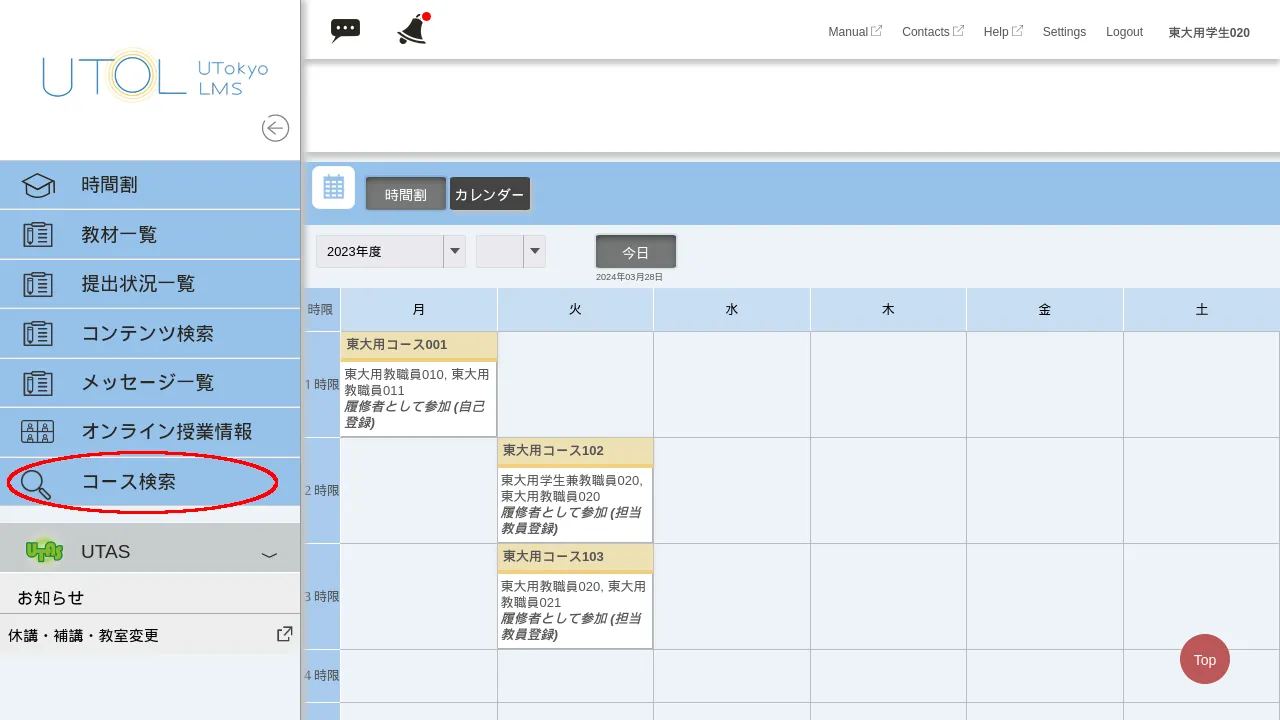Switch to the カレンダー tab
Screen dimensions: 1280x720
489,195
